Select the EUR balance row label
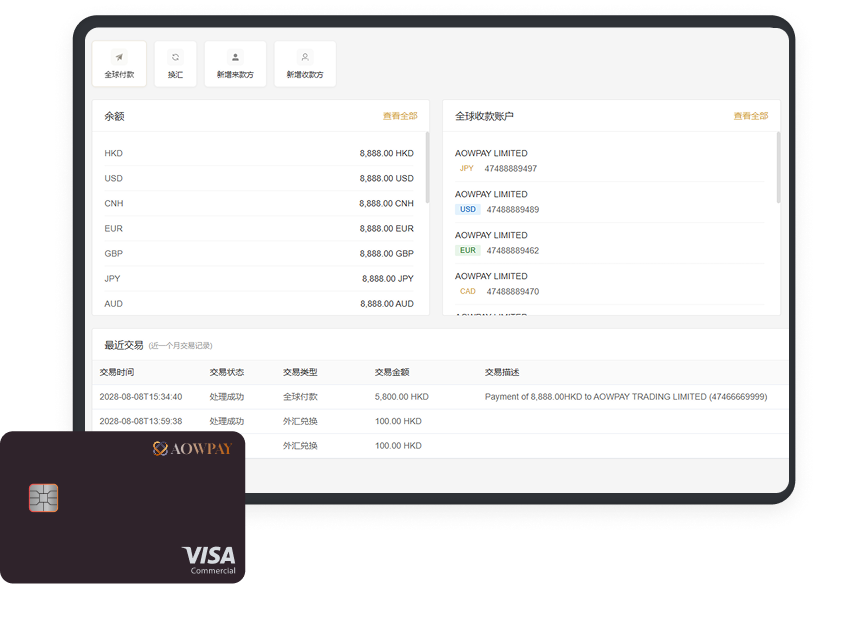 point(113,229)
